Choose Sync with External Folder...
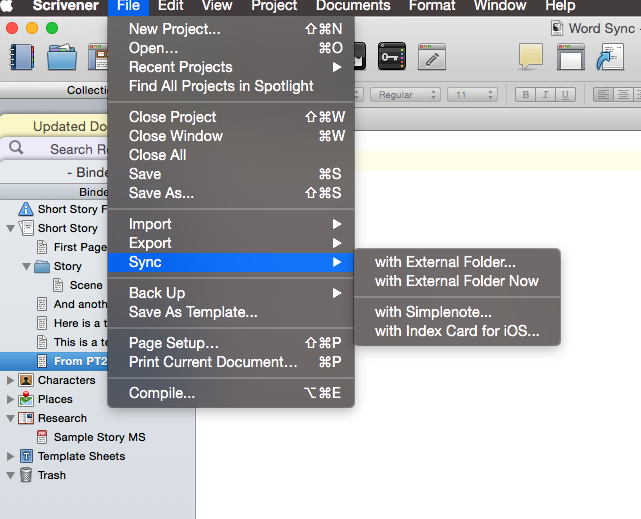 pyautogui.click(x=457, y=262)
